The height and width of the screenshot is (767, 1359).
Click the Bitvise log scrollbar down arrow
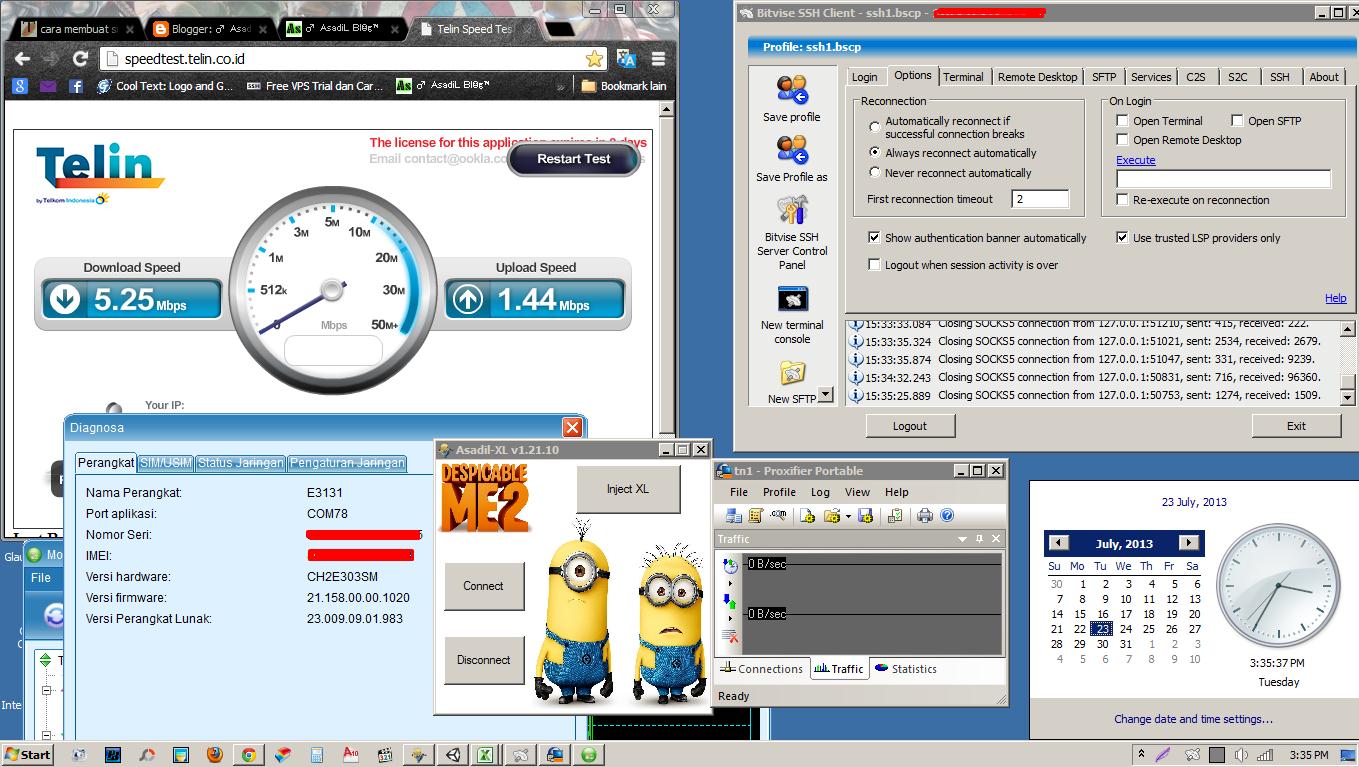1348,397
